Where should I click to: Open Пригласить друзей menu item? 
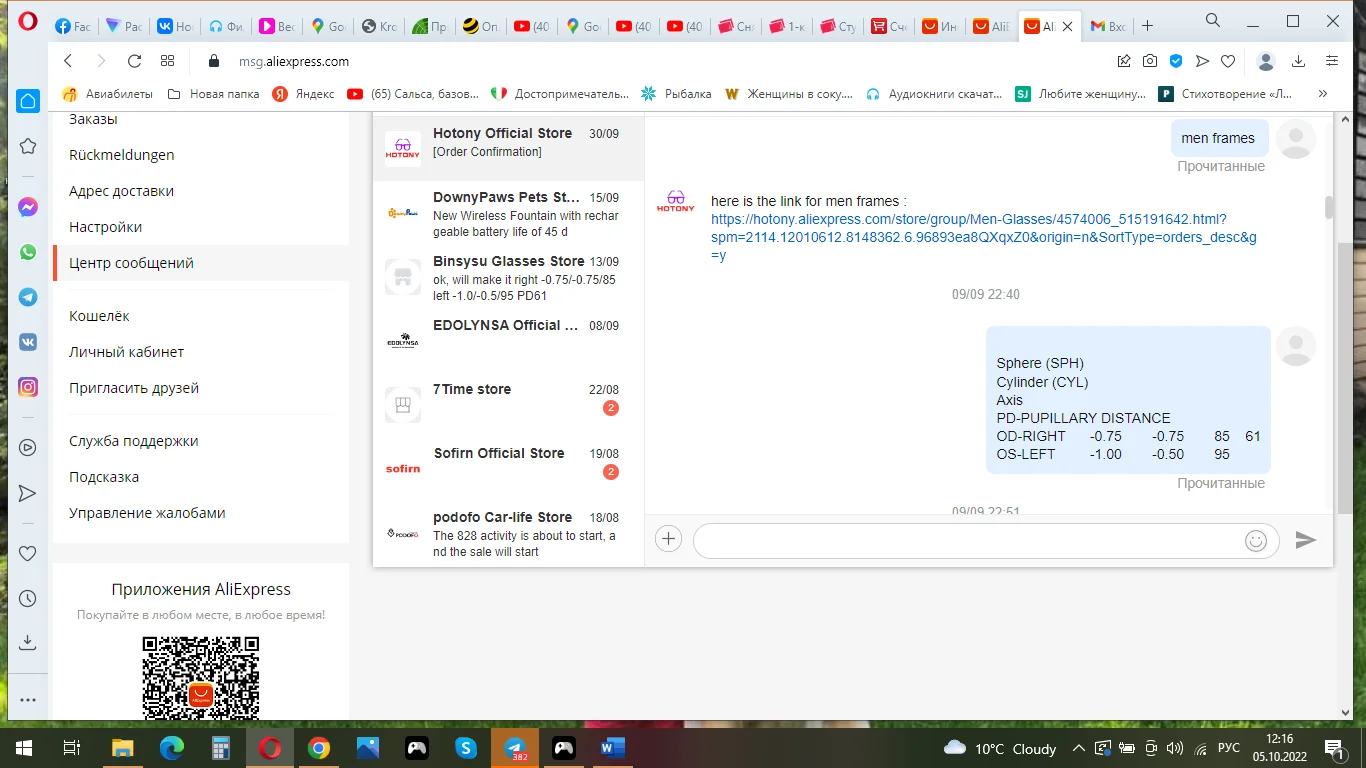(134, 388)
